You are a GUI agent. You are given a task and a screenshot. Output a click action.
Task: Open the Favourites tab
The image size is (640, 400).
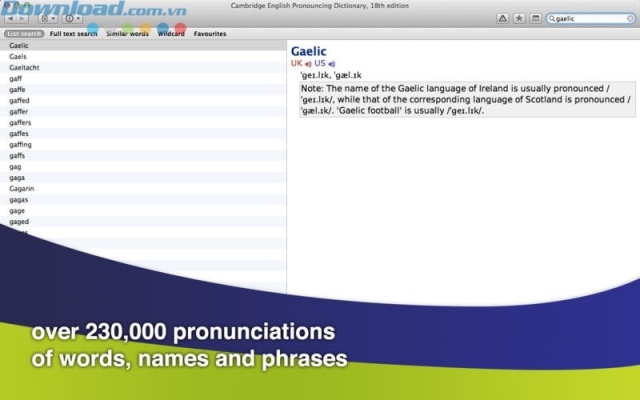[x=210, y=34]
